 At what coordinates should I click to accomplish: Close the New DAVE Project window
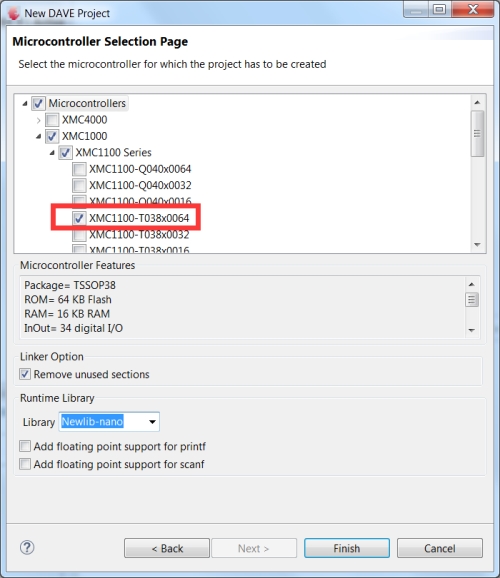click(x=473, y=9)
